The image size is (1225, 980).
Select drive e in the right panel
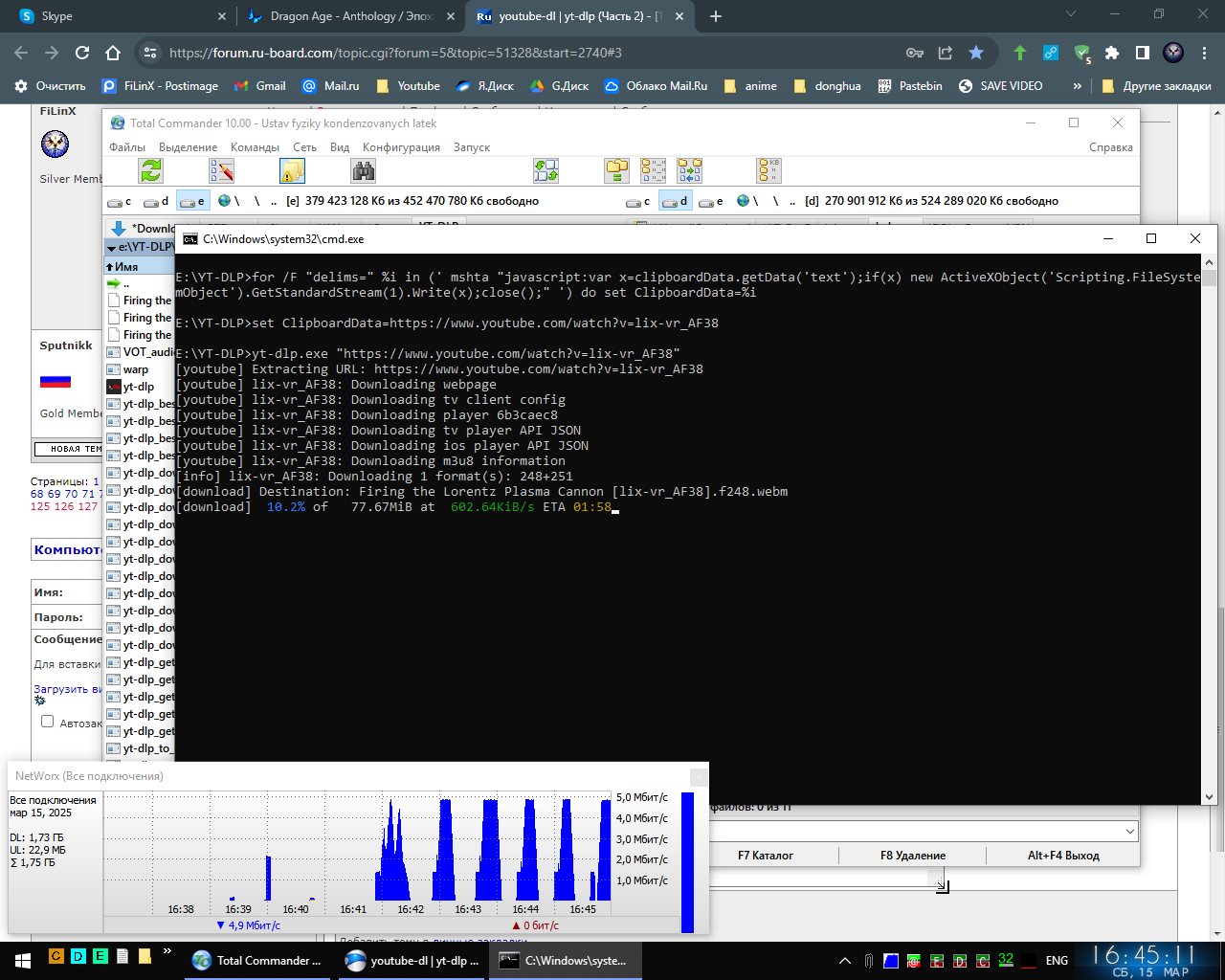click(711, 201)
